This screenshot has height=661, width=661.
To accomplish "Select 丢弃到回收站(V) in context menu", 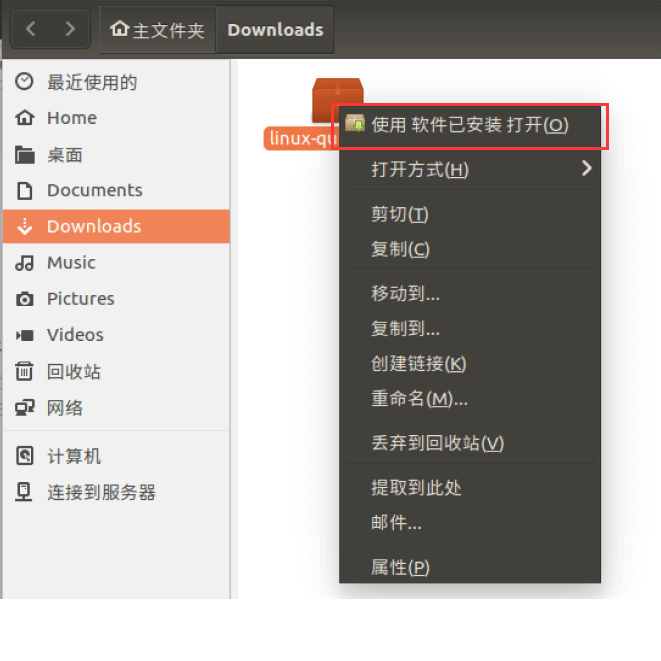I will point(470,443).
